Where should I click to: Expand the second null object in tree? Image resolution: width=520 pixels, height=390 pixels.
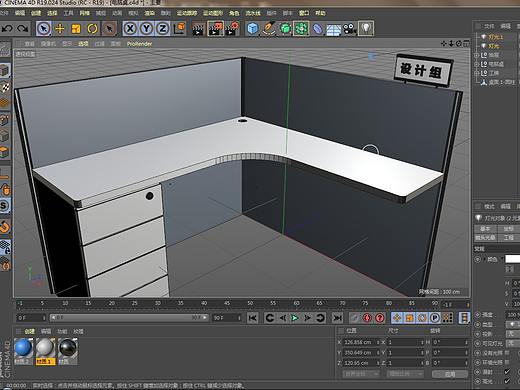tap(477, 64)
